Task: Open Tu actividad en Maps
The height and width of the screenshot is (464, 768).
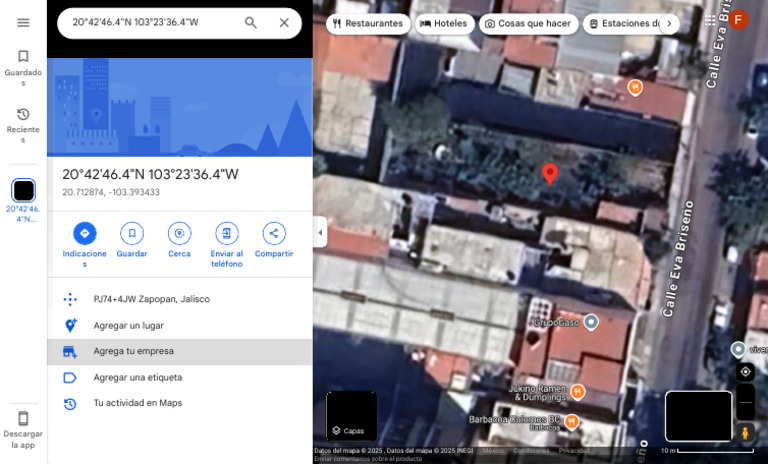Action: [x=179, y=403]
